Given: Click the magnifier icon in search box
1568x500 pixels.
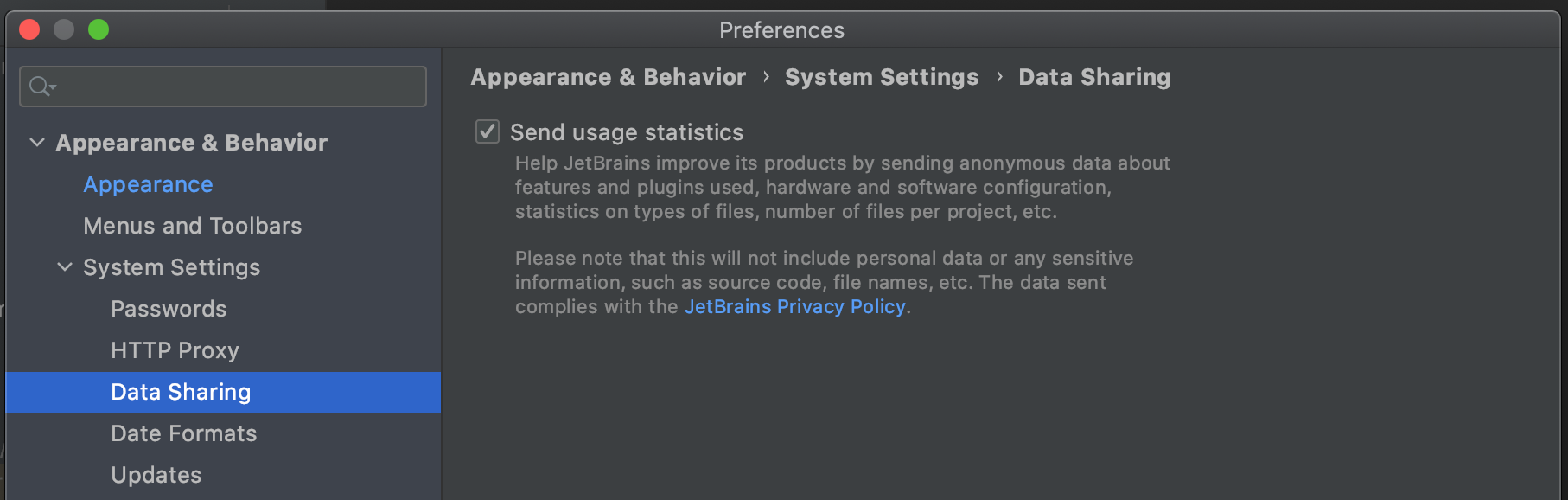Looking at the screenshot, I should click(x=41, y=87).
